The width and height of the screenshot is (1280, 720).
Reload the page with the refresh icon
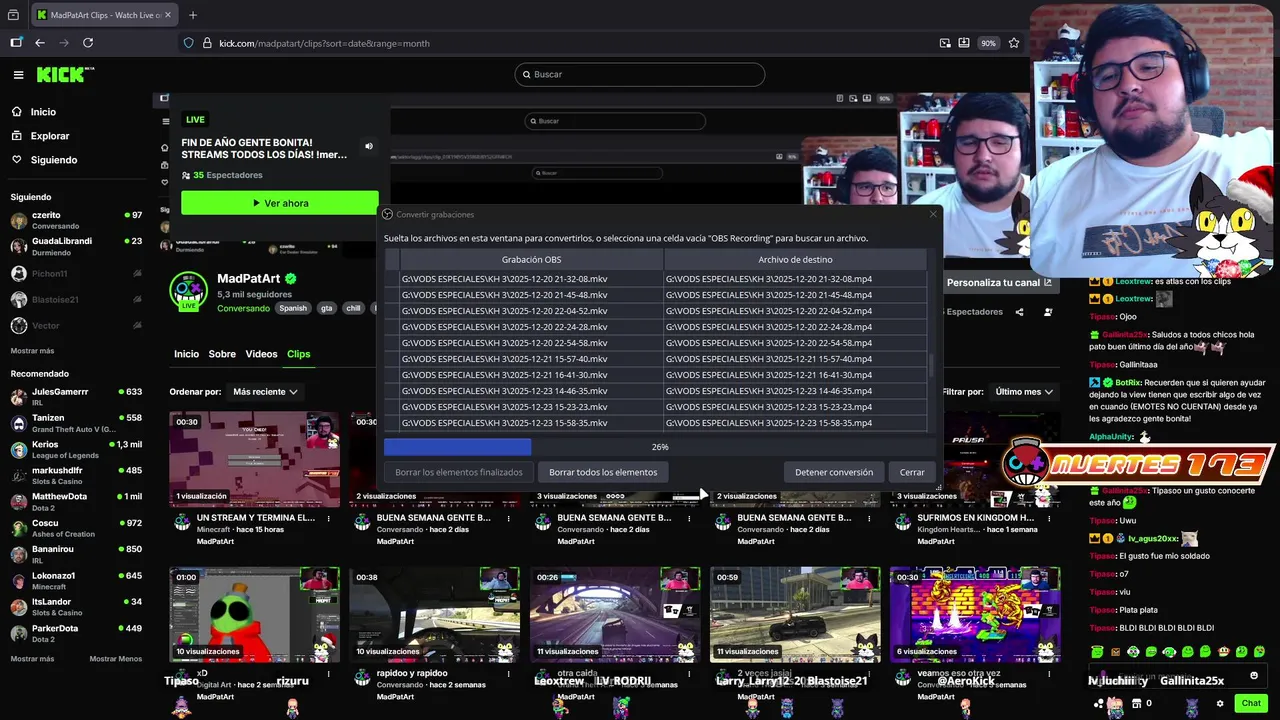click(88, 43)
